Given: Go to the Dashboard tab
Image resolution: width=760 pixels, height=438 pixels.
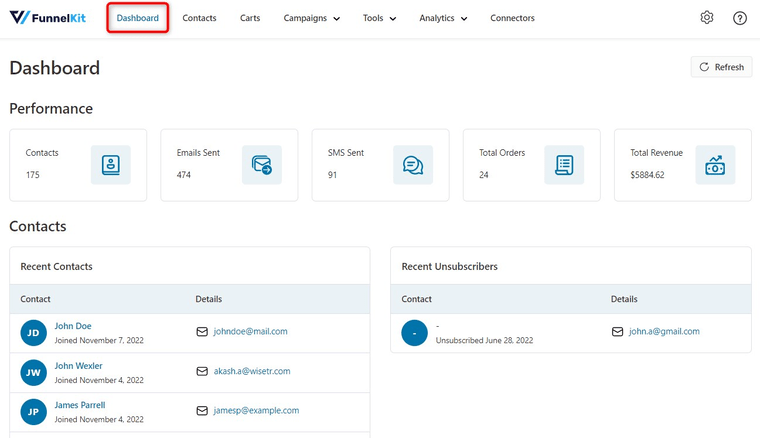Looking at the screenshot, I should [x=138, y=18].
